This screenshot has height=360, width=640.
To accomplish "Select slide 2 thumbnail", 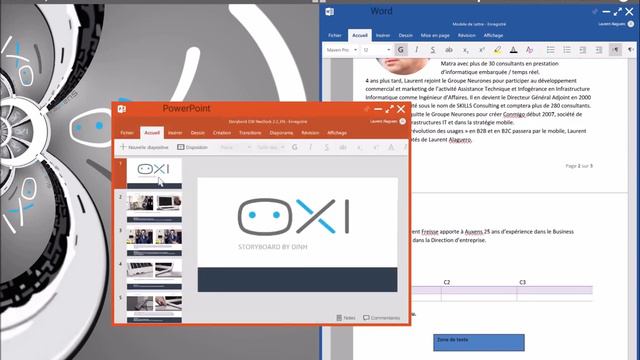I will pos(154,208).
